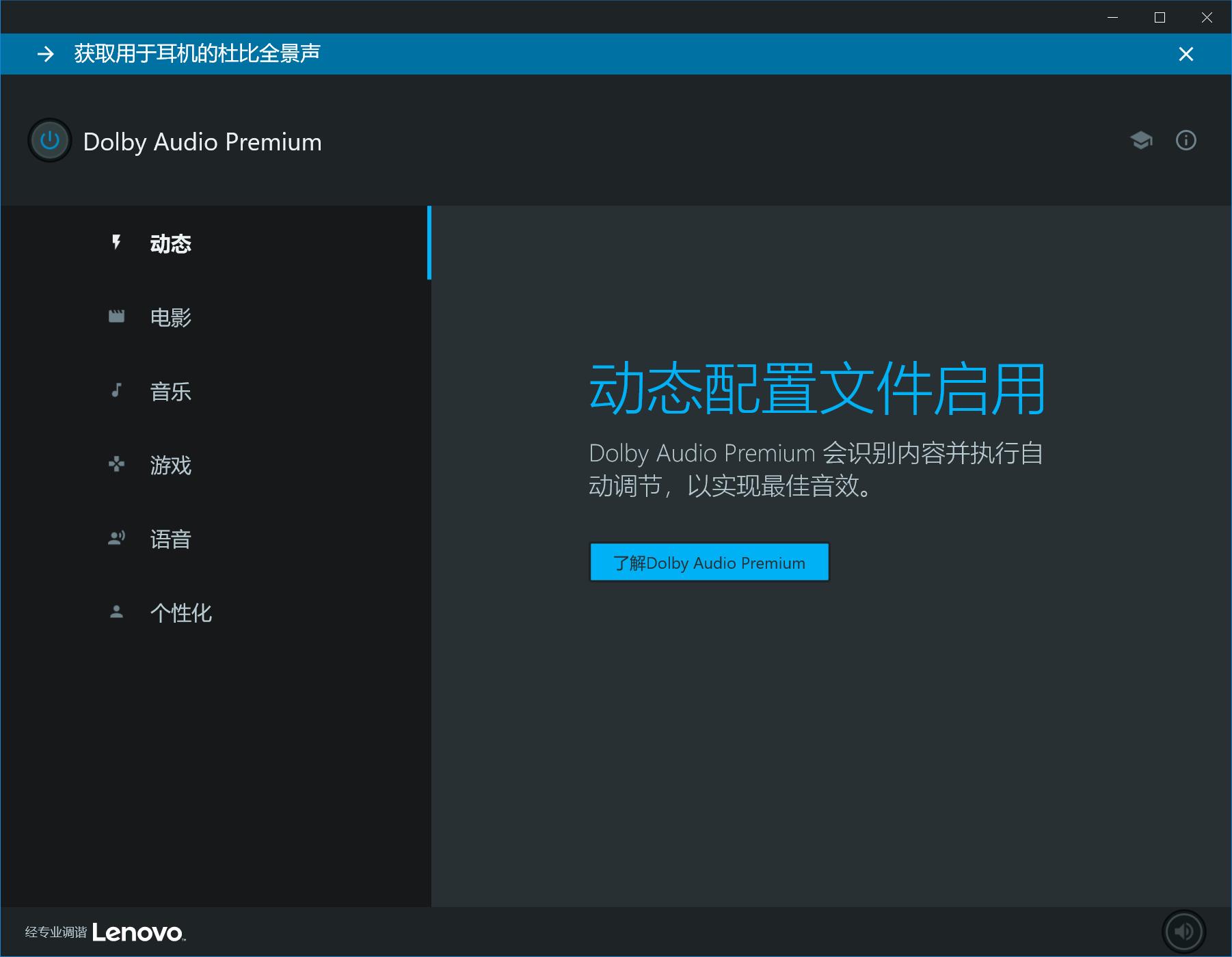Select the 语音 (Voice) profile icon

(x=117, y=538)
